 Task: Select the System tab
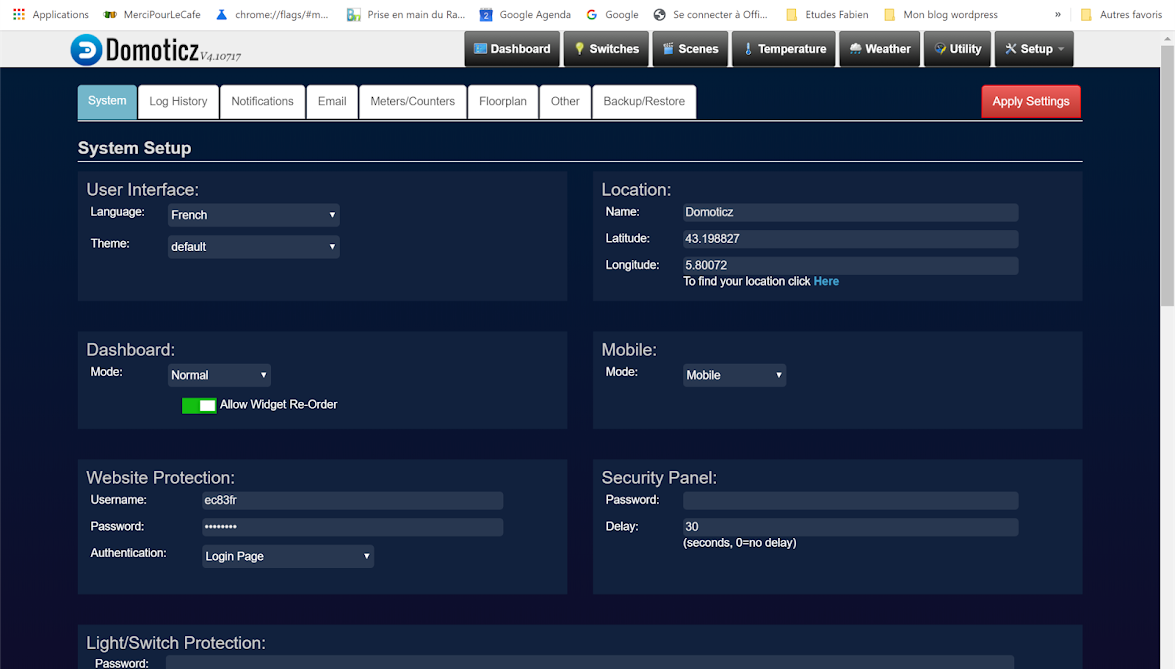click(107, 101)
